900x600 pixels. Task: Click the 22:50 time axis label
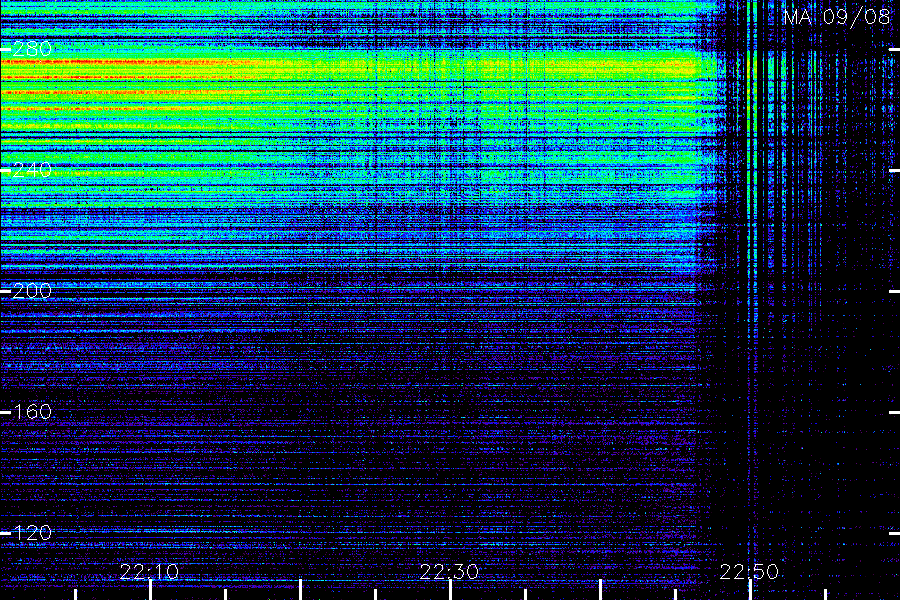pos(749,572)
